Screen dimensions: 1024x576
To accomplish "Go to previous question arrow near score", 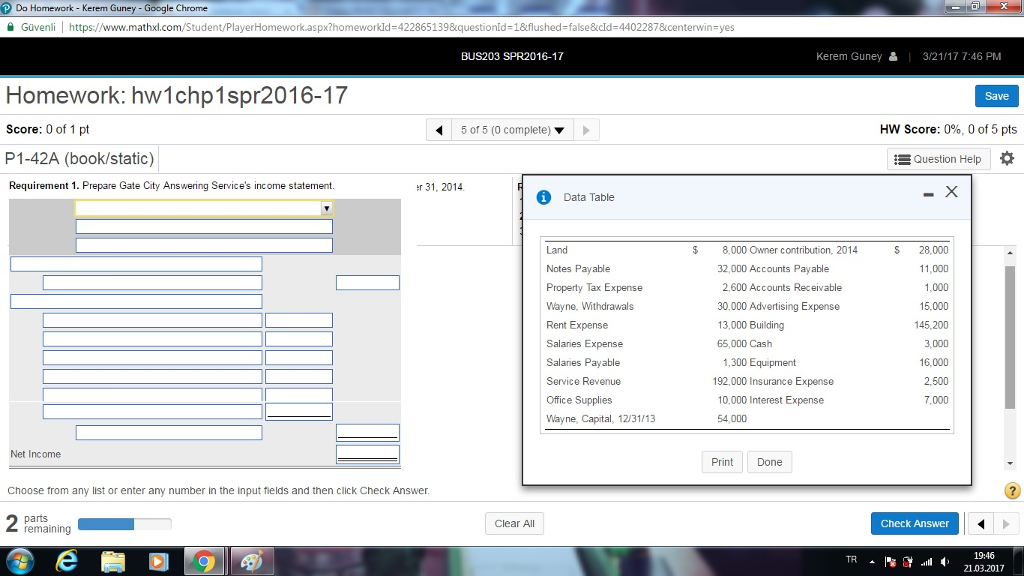I will [439, 130].
